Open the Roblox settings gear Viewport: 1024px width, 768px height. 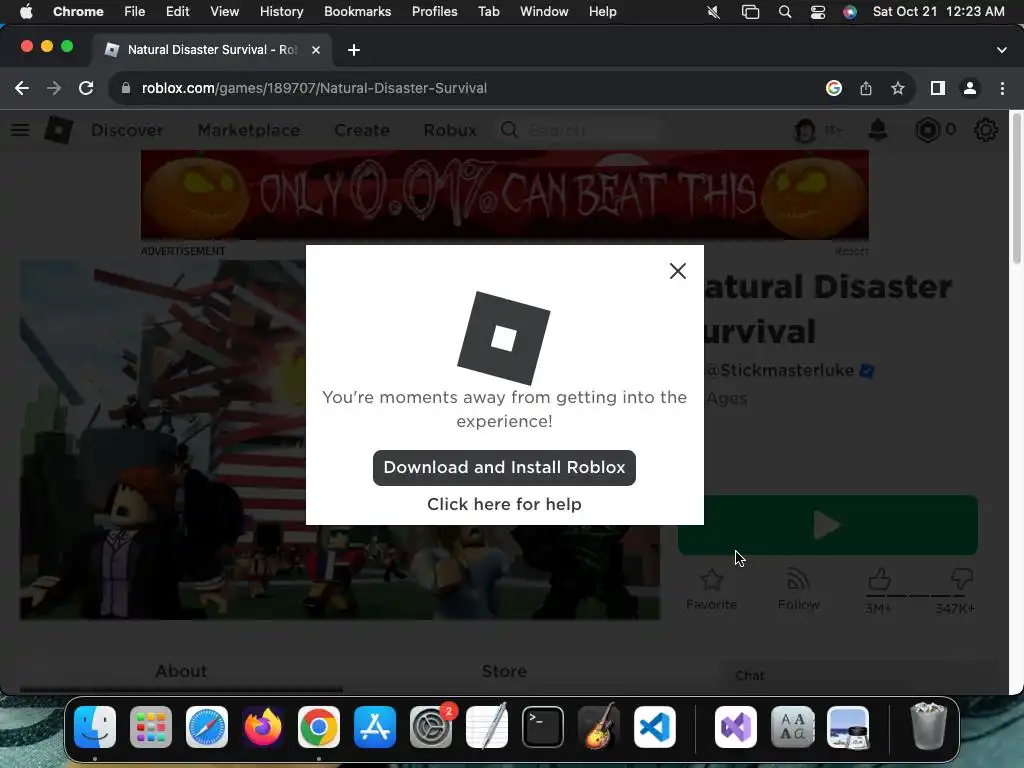point(985,130)
